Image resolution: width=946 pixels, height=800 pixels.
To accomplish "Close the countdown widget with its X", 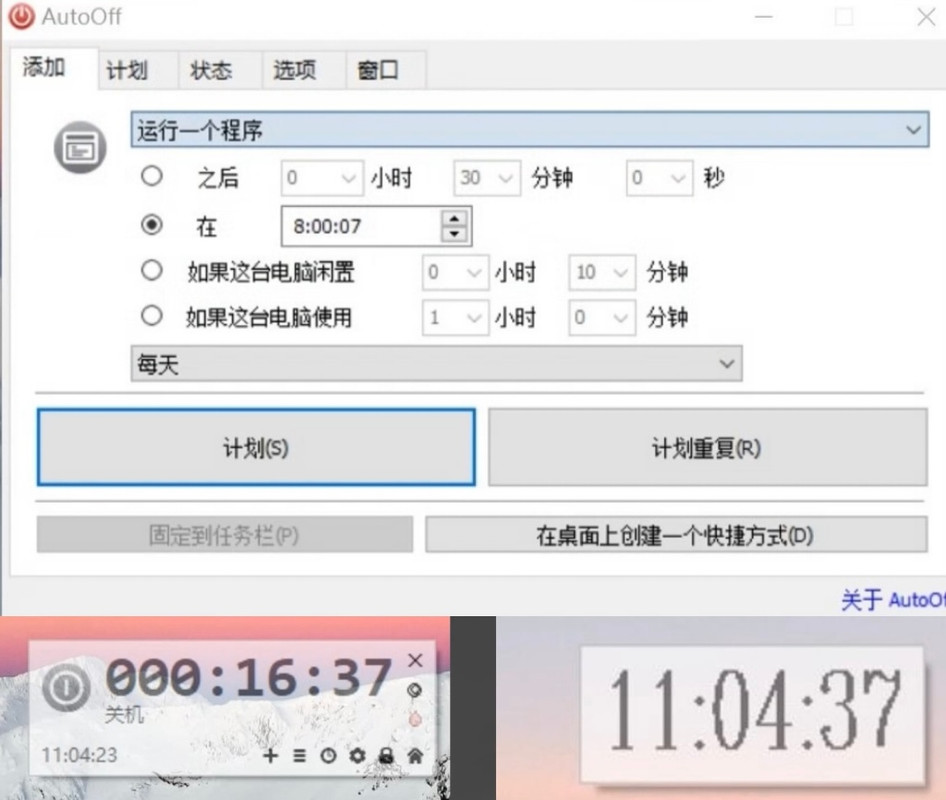I will coord(415,660).
